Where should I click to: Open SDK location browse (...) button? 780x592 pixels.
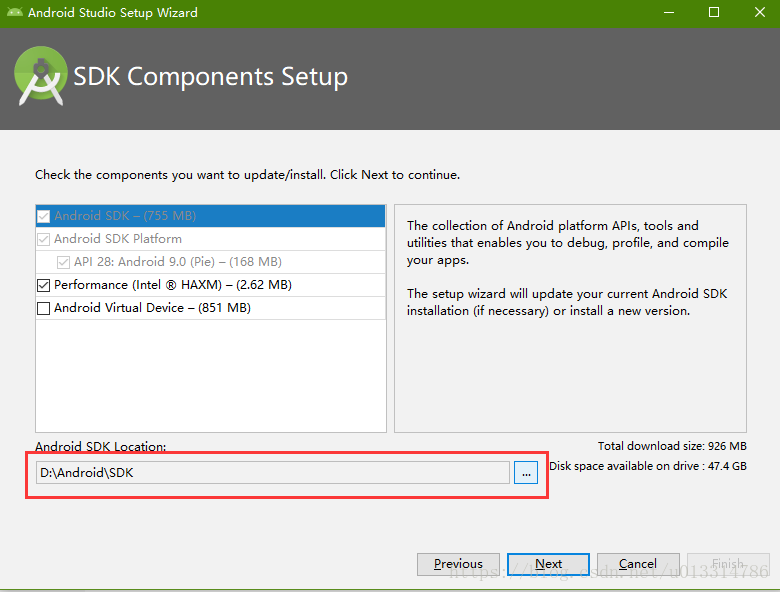click(526, 473)
